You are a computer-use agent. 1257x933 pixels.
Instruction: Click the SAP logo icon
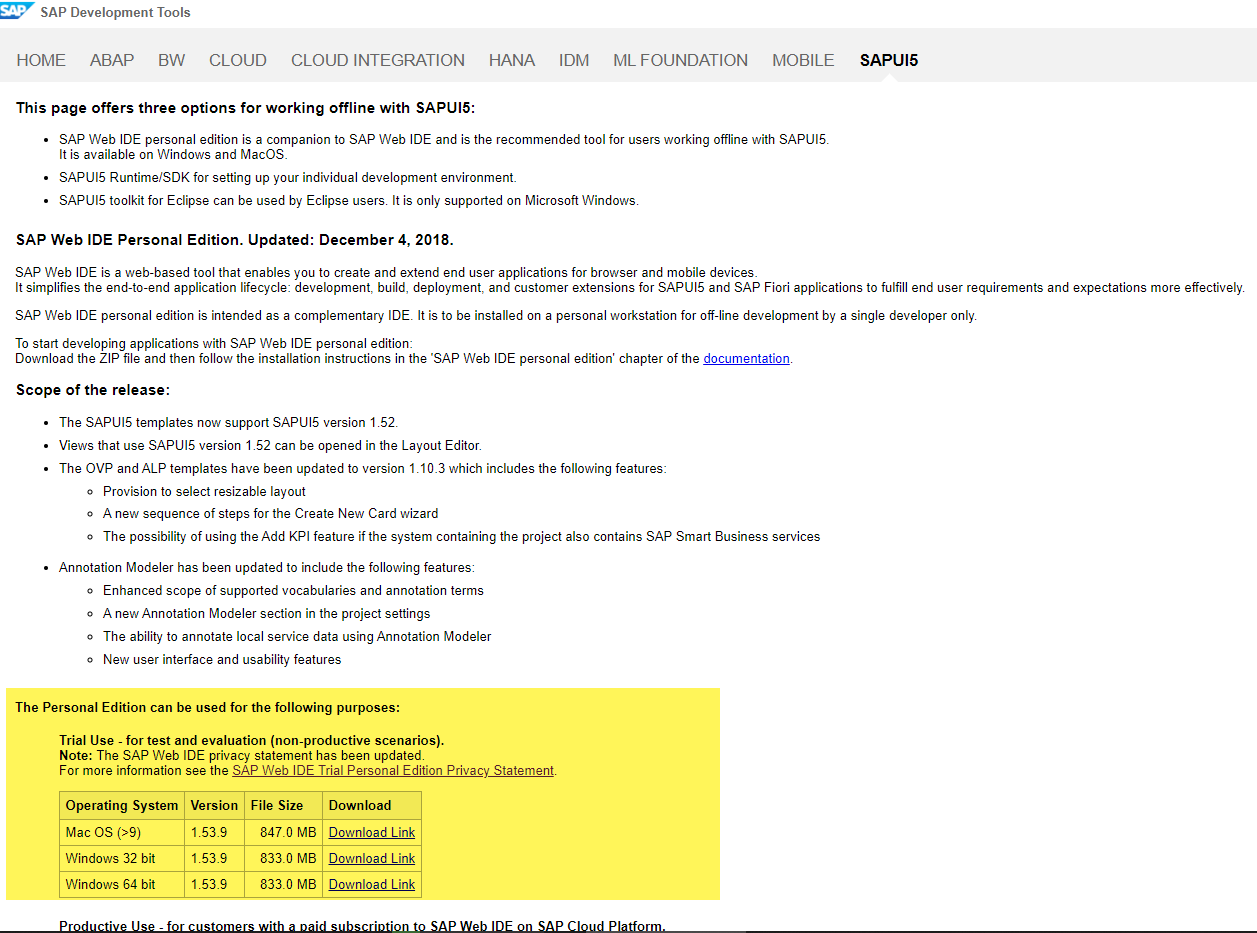click(17, 11)
